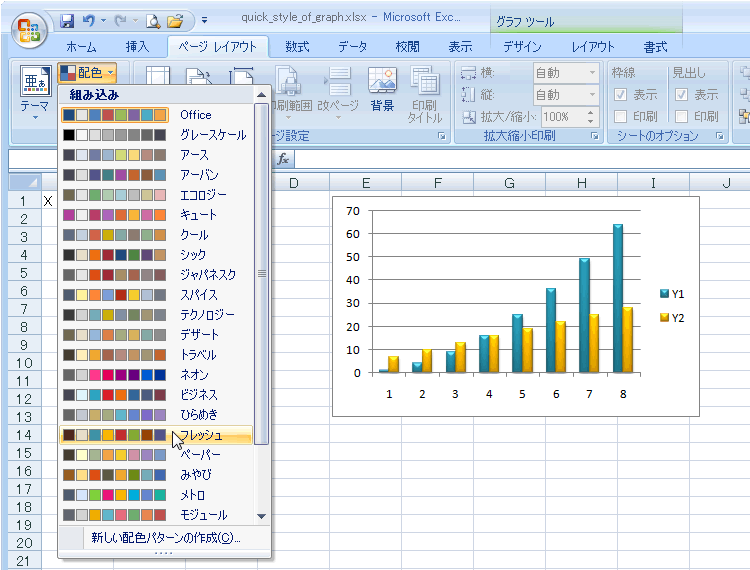Click the 縦 height scaling icon

pyautogui.click(x=468, y=95)
